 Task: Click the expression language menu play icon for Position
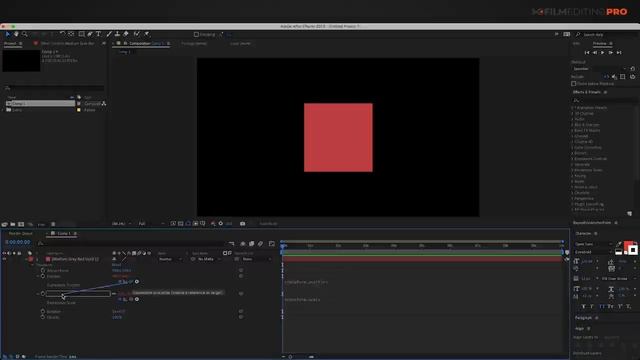(137, 282)
